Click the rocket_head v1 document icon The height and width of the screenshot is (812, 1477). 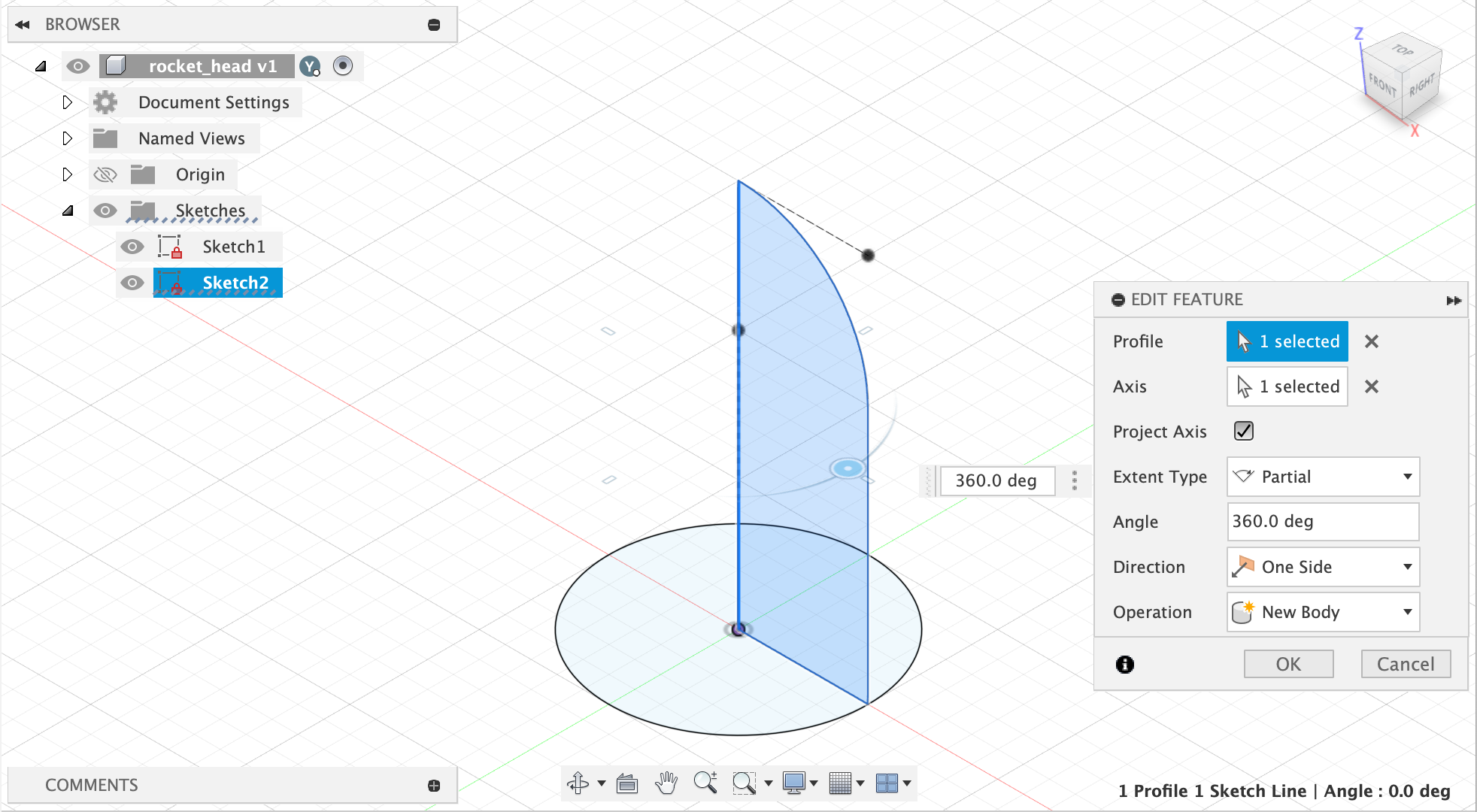pos(117,66)
